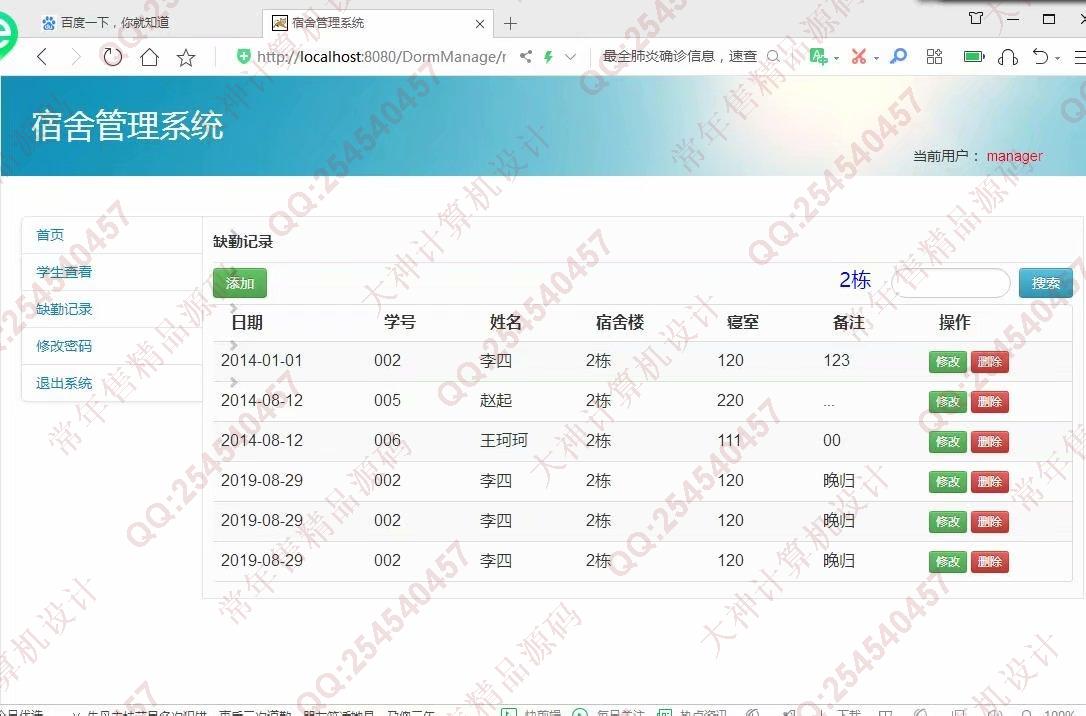Viewport: 1086px width, 716px height.
Task: Click 修改 for the last 2019-08-29 row
Action: 947,562
